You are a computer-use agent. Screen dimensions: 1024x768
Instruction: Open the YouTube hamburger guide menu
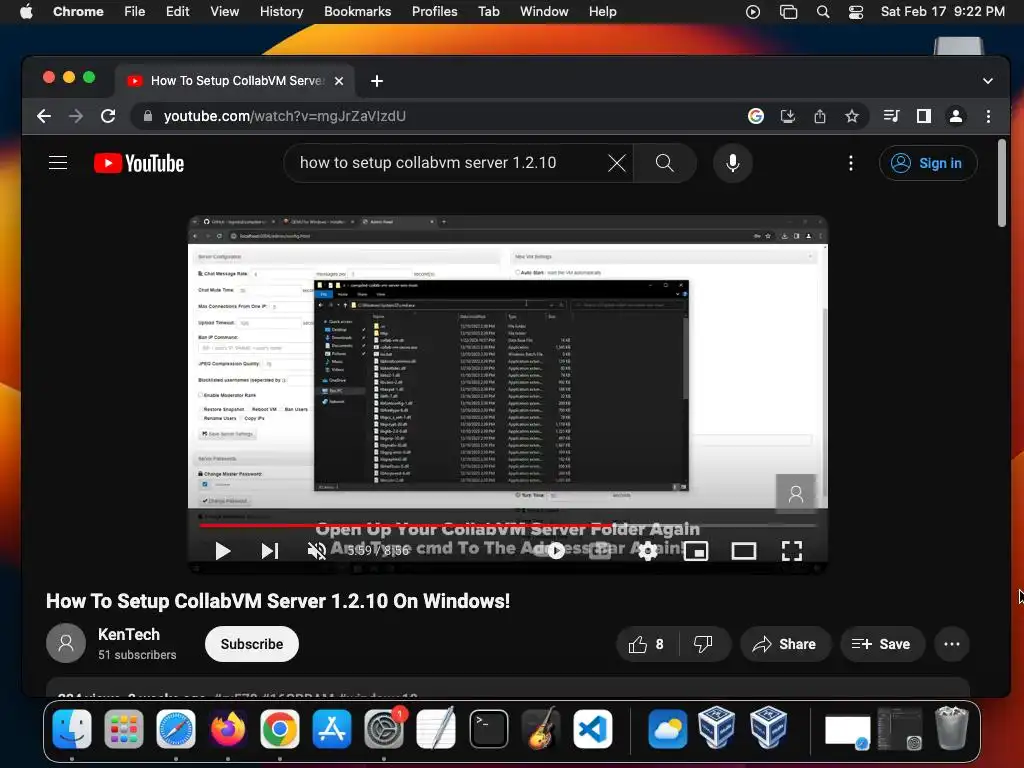coord(58,163)
